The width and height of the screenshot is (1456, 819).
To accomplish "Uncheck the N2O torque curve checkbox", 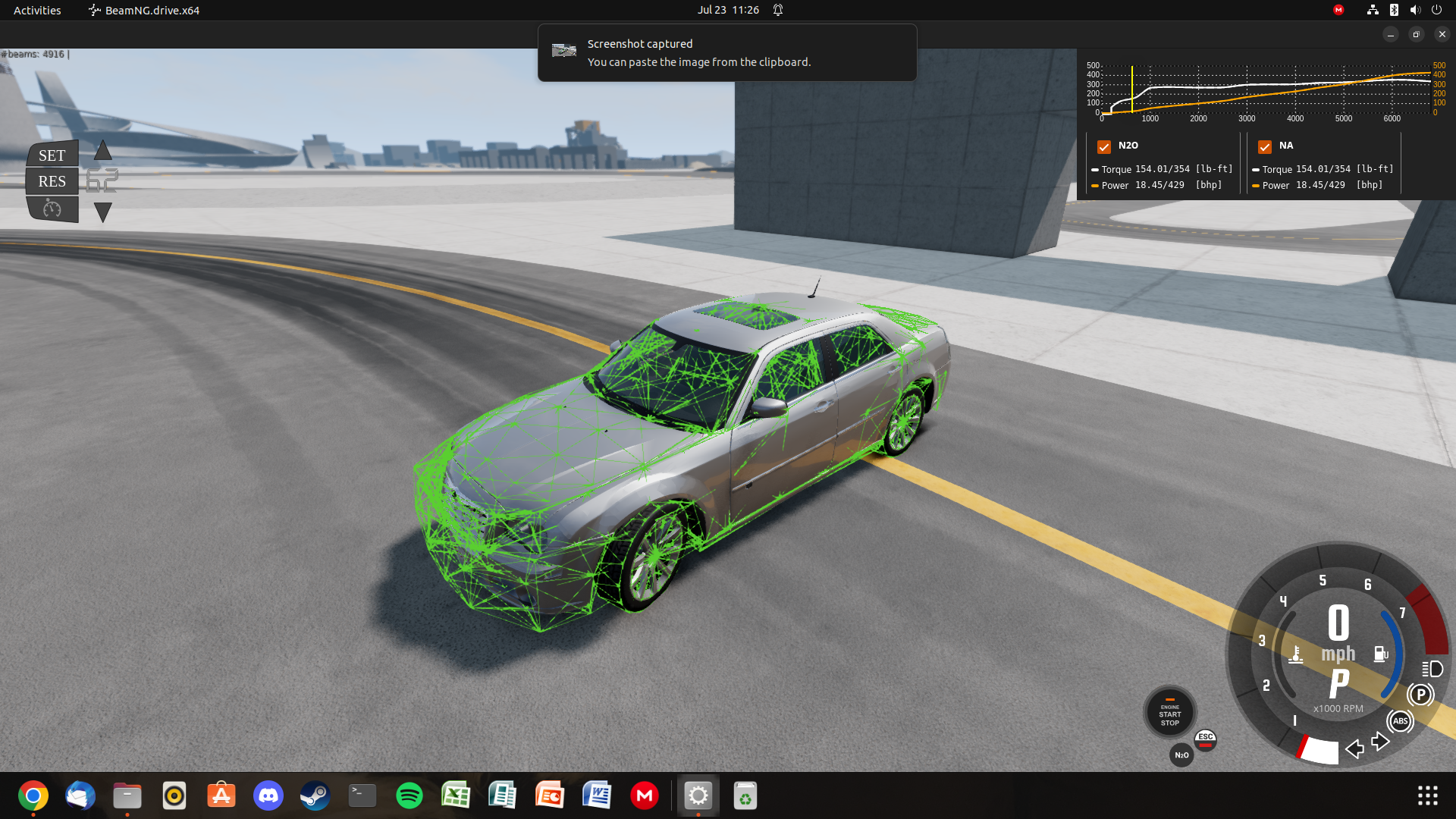I will click(1104, 146).
